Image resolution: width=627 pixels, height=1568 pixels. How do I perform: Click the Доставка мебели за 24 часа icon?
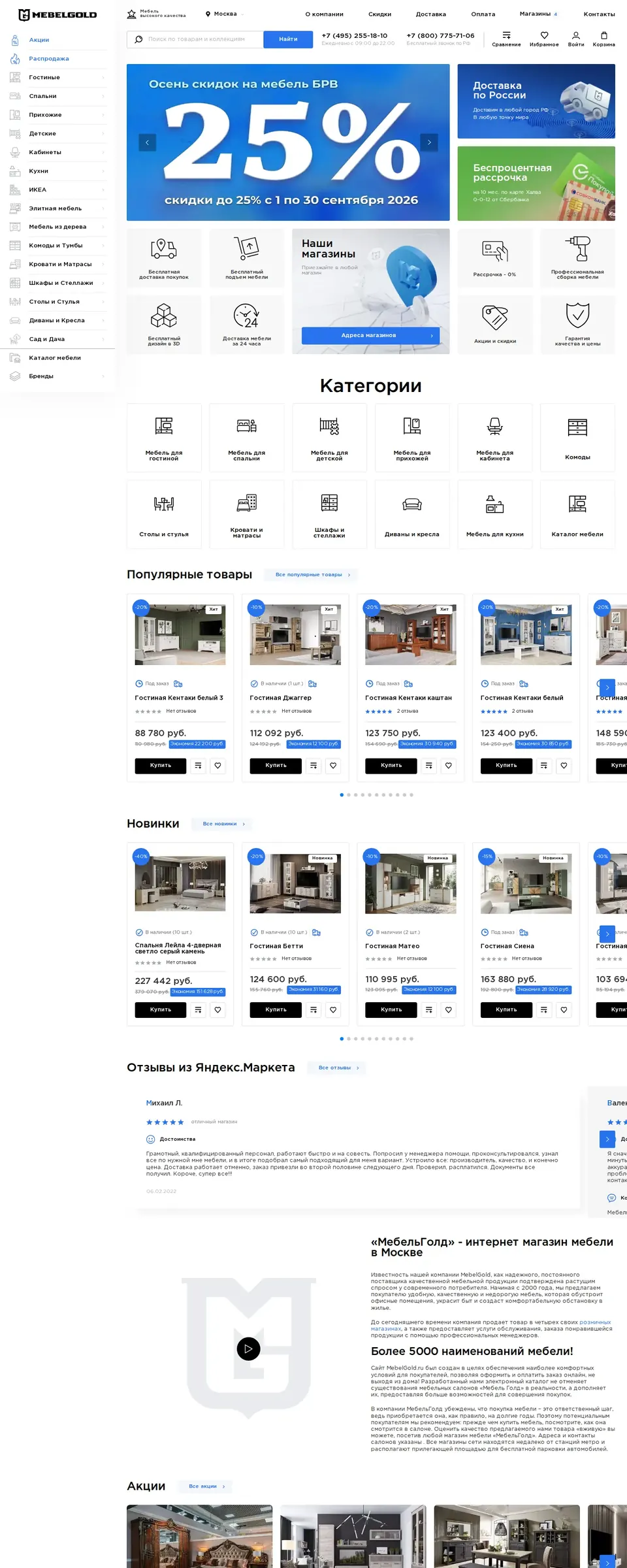point(247,316)
